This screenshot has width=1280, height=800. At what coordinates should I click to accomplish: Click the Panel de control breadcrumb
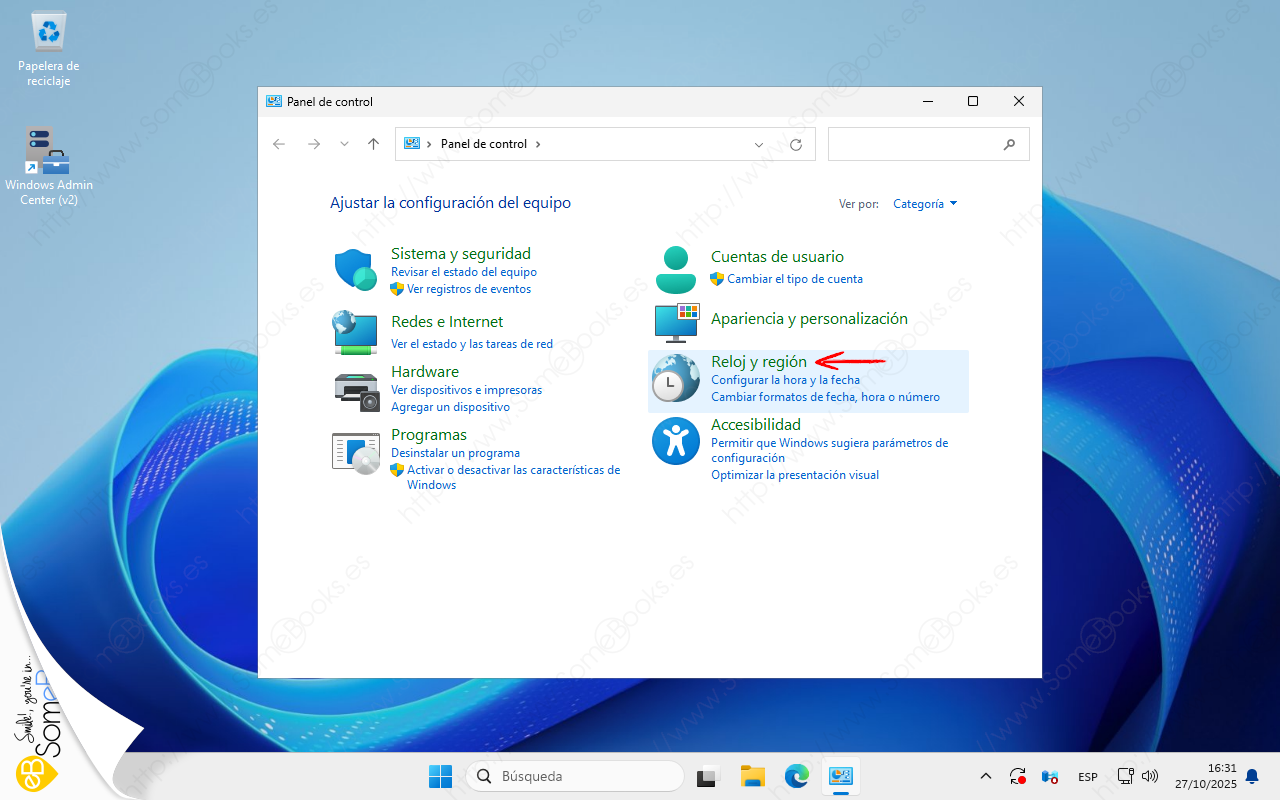click(483, 144)
